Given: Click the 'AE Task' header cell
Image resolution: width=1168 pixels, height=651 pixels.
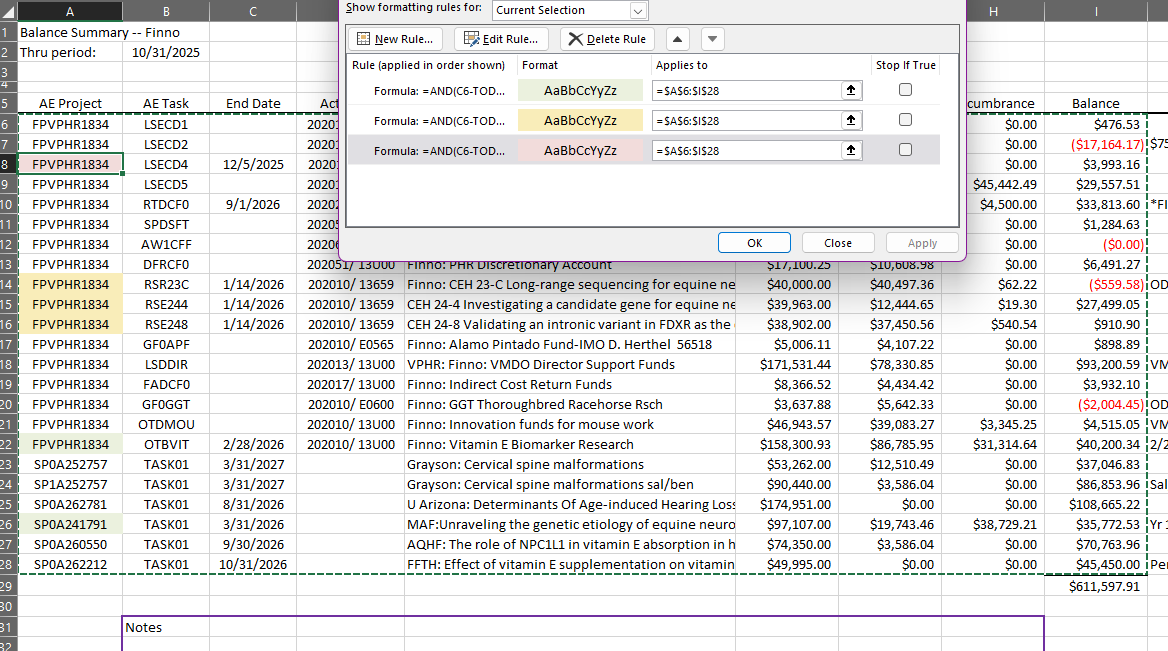Looking at the screenshot, I should pyautogui.click(x=166, y=104).
